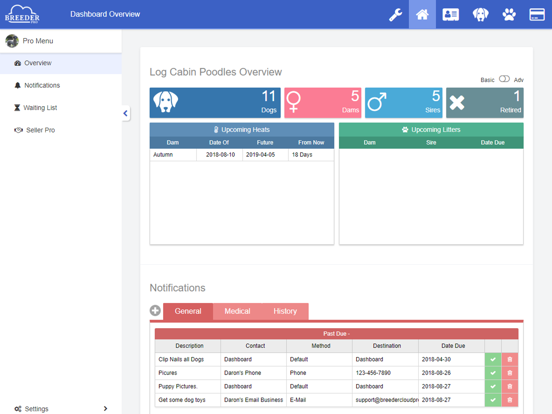Image resolution: width=552 pixels, height=414 pixels.
Task: Click the Date Due column header in notifications
Action: point(453,346)
